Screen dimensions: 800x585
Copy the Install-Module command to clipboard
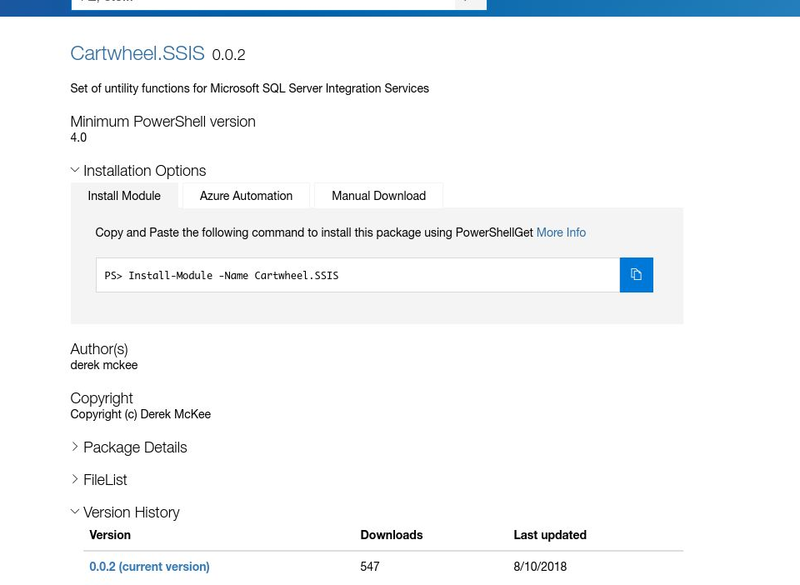click(x=636, y=275)
